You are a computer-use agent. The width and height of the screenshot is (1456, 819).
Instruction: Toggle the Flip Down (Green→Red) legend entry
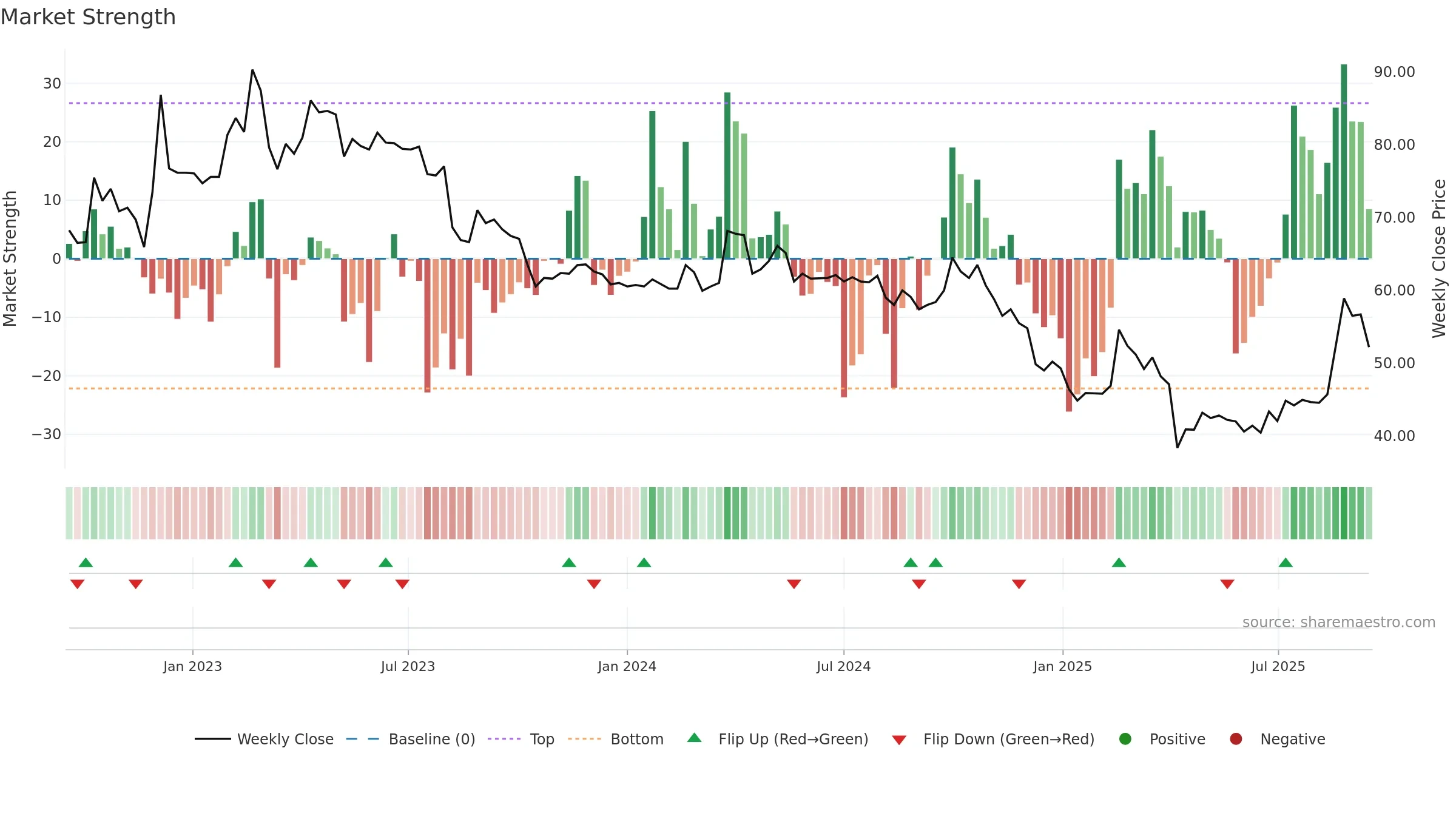(x=993, y=739)
